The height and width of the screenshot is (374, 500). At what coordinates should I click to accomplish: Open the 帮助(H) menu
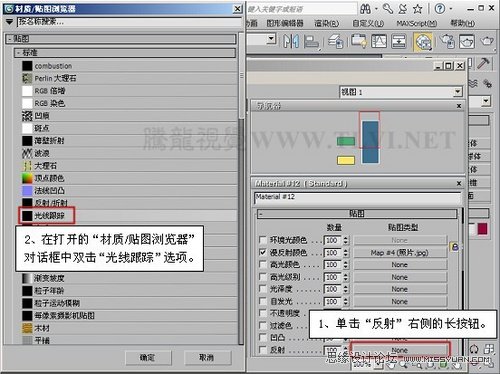[463, 23]
